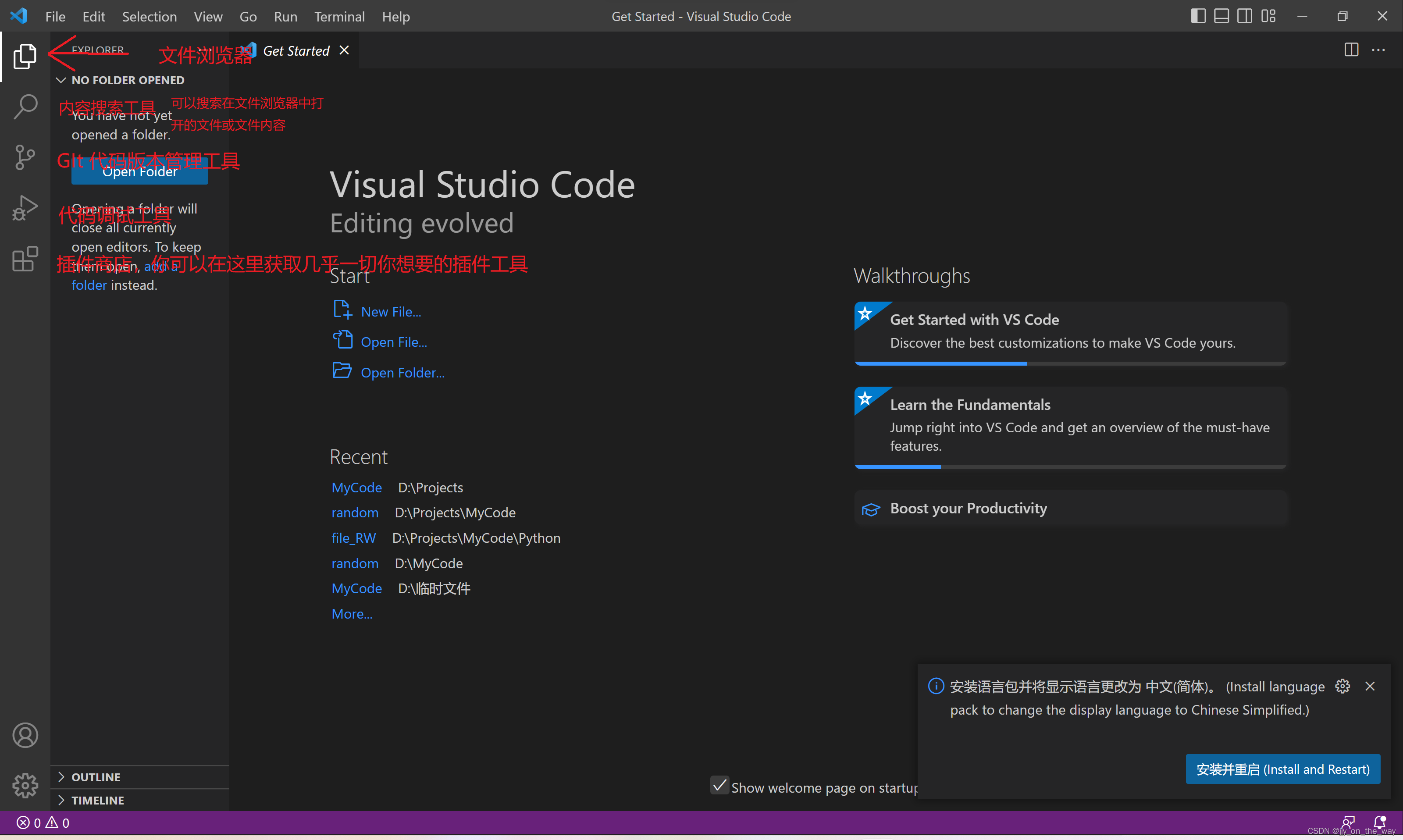Open the Selection menu
The width and height of the screenshot is (1403, 840).
point(150,16)
